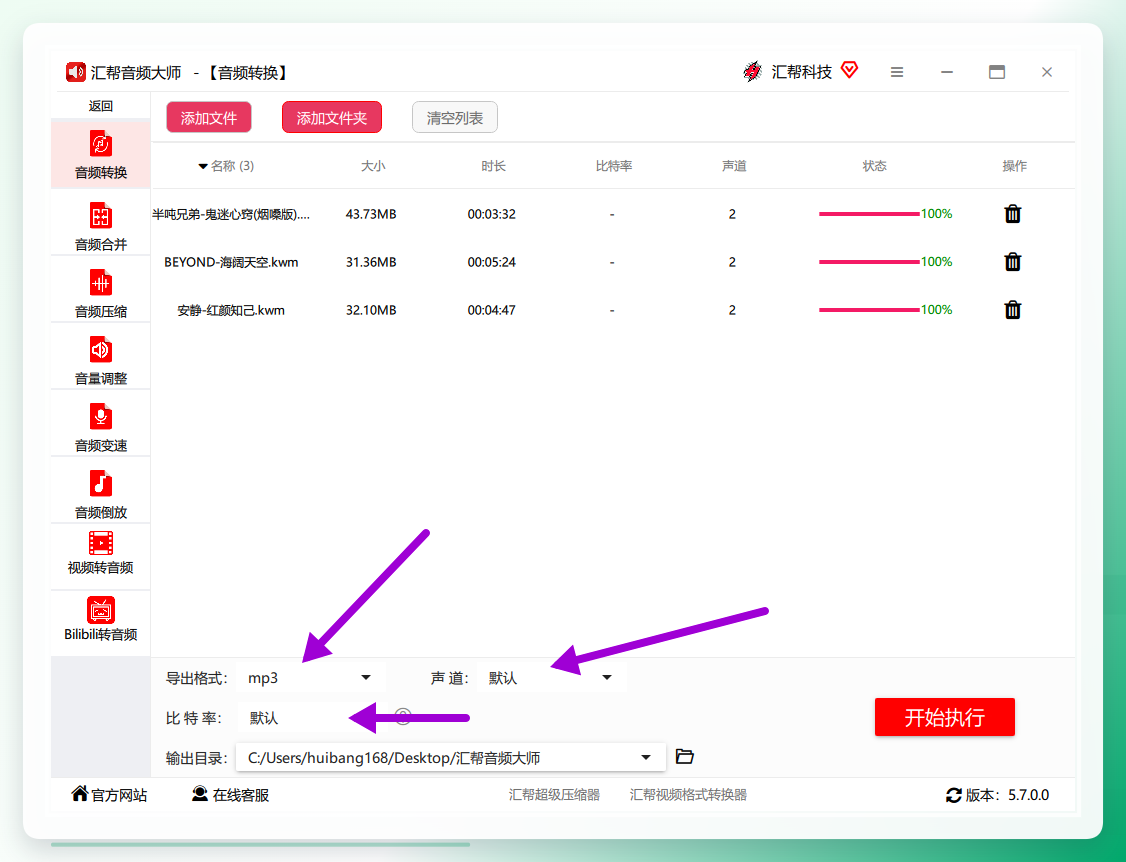Select file BEYOND-海阔天空.kwm
The image size is (1126, 862).
231,262
